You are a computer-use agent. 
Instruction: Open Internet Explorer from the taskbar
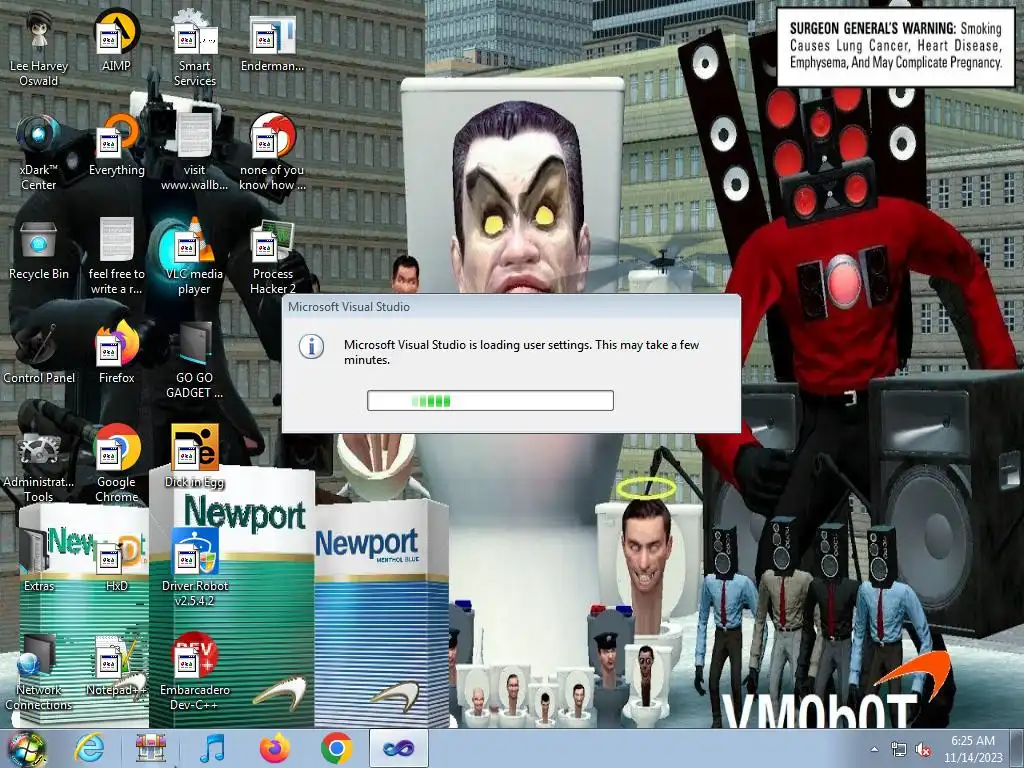pyautogui.click(x=89, y=748)
